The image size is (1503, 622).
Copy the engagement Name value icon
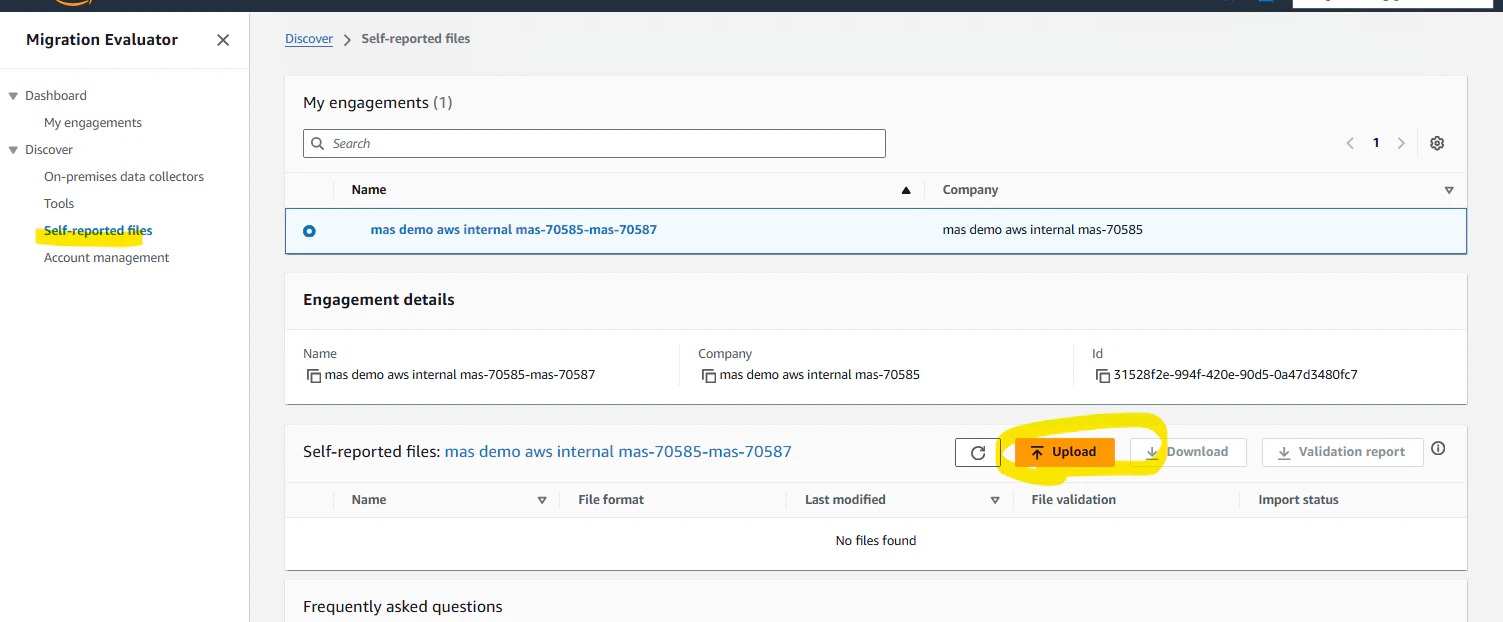314,376
